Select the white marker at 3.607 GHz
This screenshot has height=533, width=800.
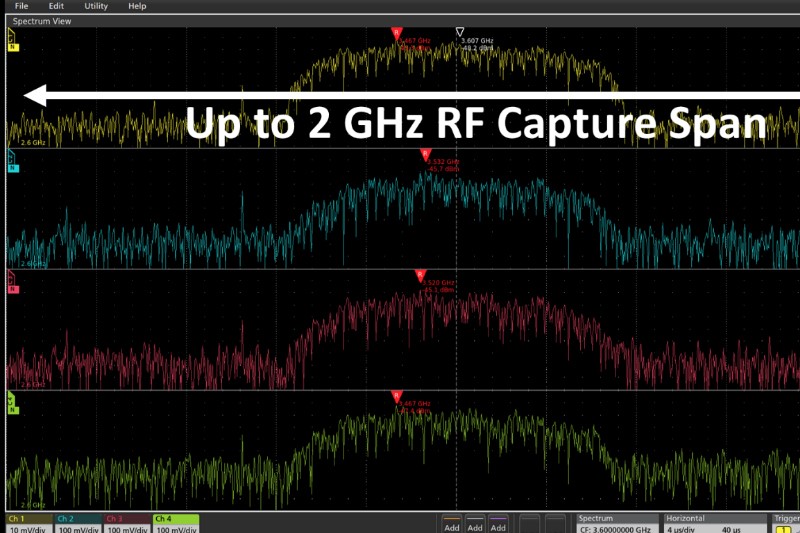[x=460, y=33]
